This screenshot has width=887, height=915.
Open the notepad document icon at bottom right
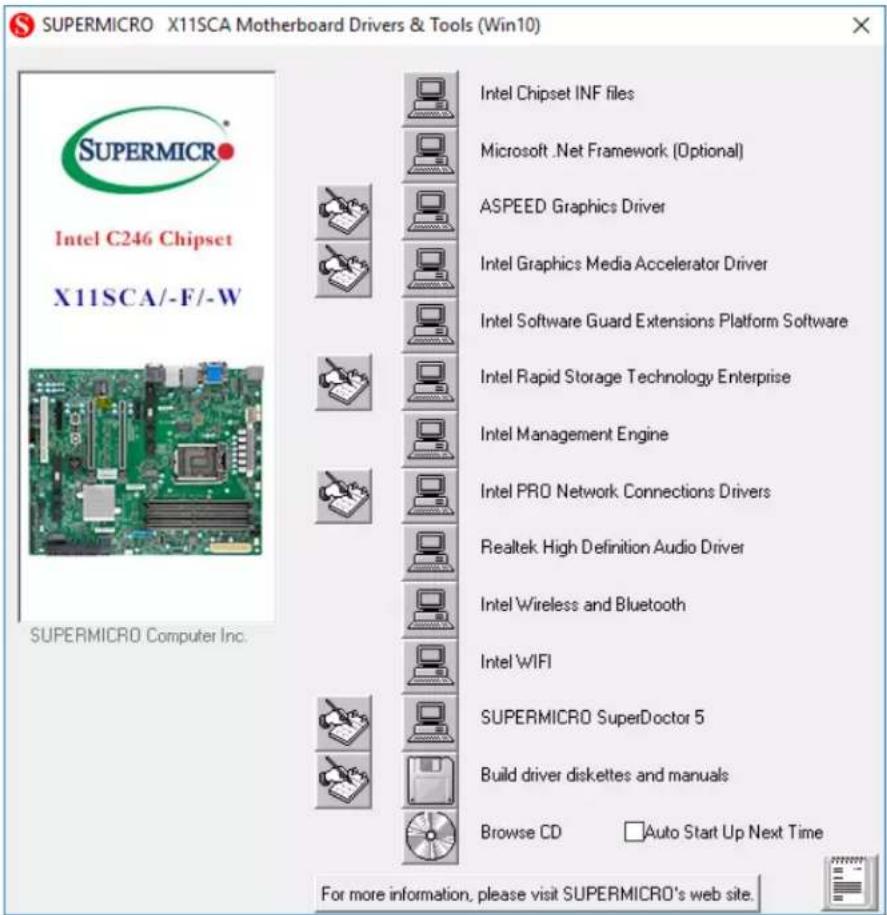coord(850,883)
